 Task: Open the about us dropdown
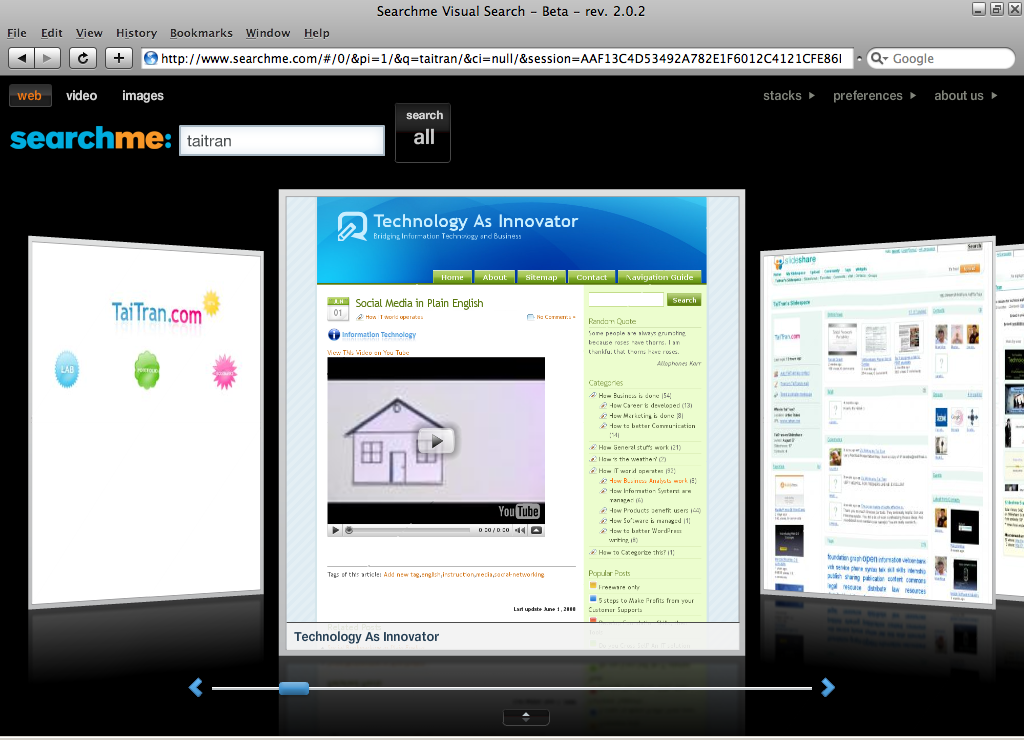pos(965,95)
